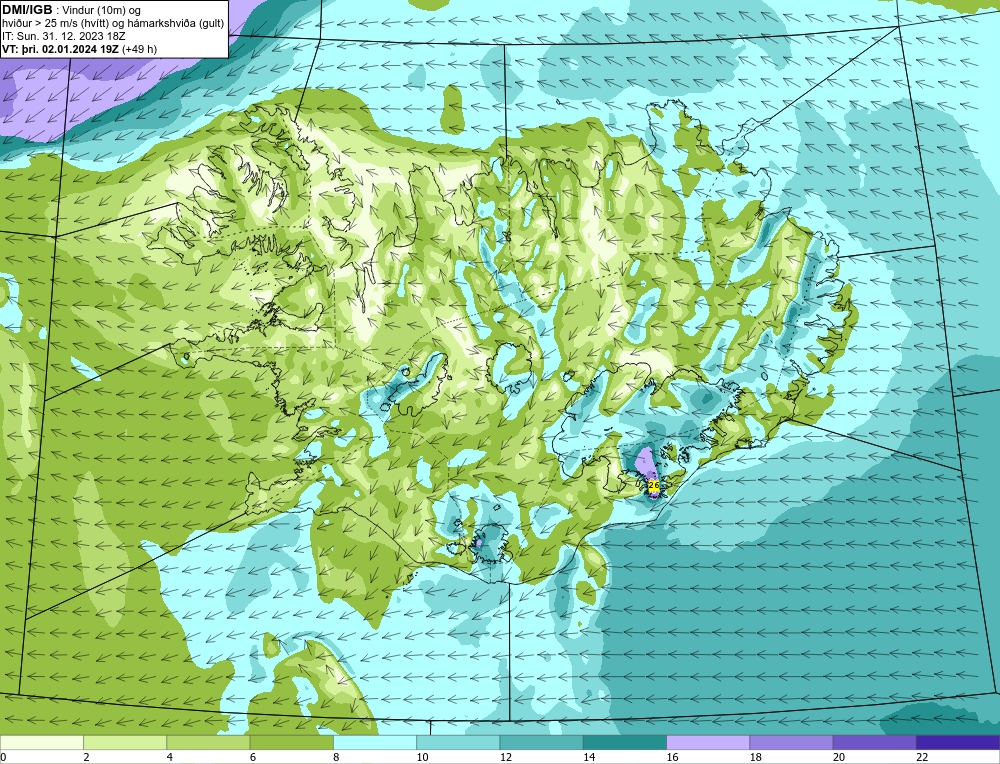
Task: Click the dark indigo 22+ m/s legend swatch
Action: tap(958, 742)
